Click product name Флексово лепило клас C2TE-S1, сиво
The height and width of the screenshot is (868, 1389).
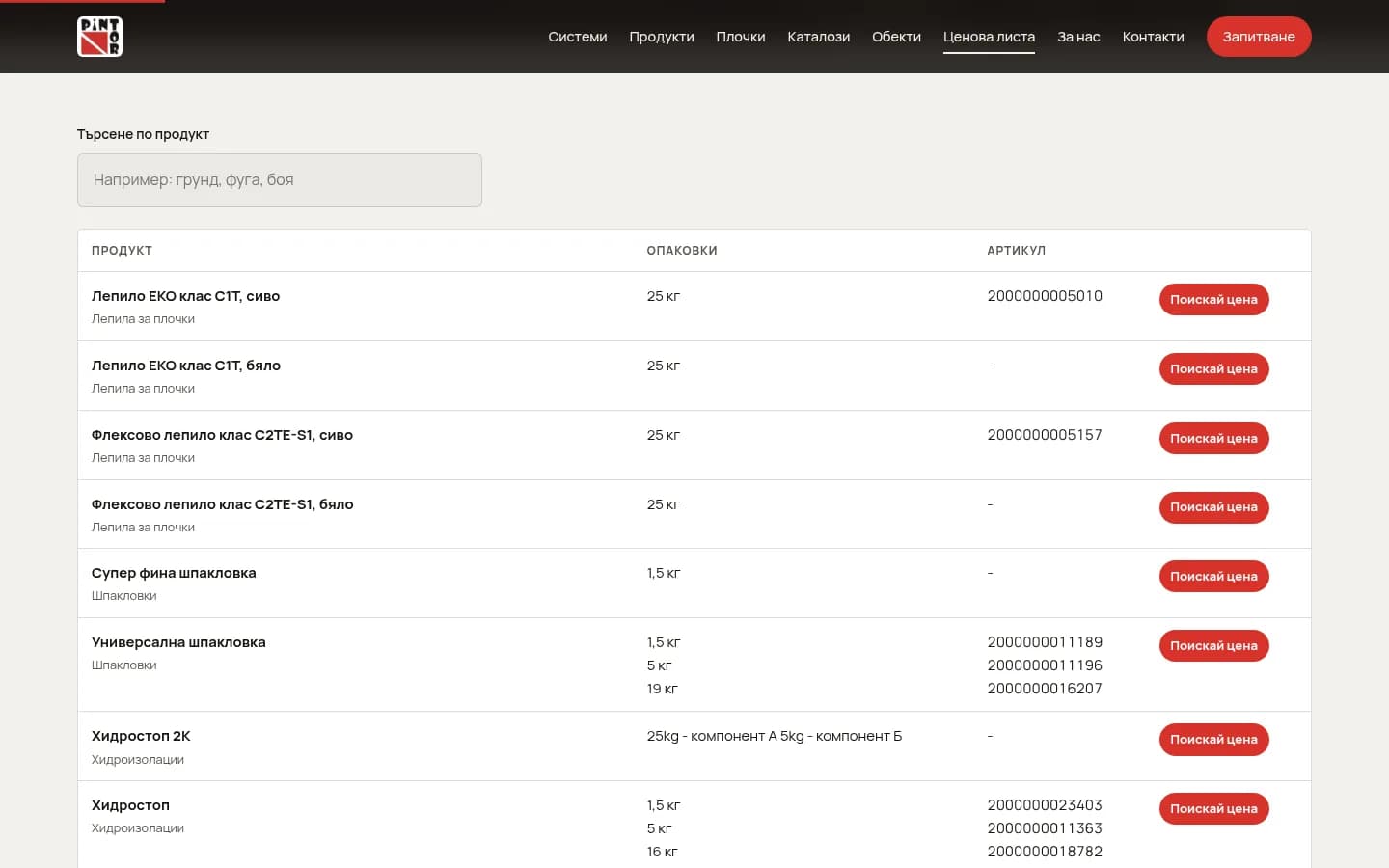click(x=222, y=435)
